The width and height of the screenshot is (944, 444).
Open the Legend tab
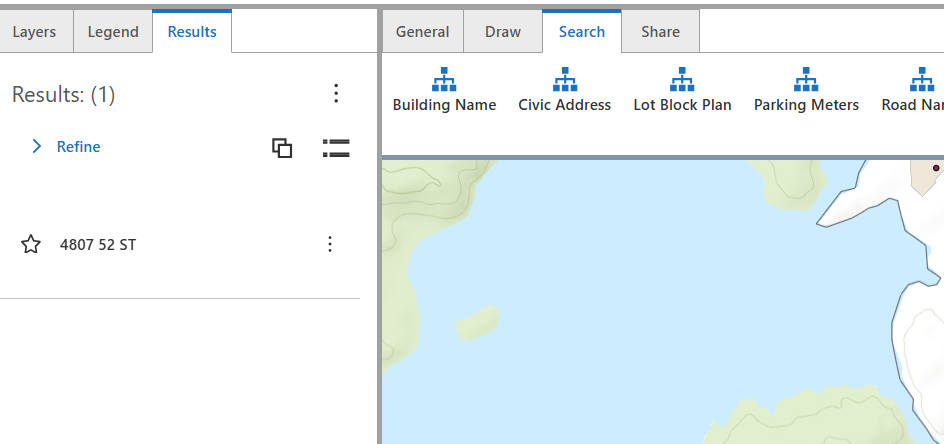pos(113,32)
